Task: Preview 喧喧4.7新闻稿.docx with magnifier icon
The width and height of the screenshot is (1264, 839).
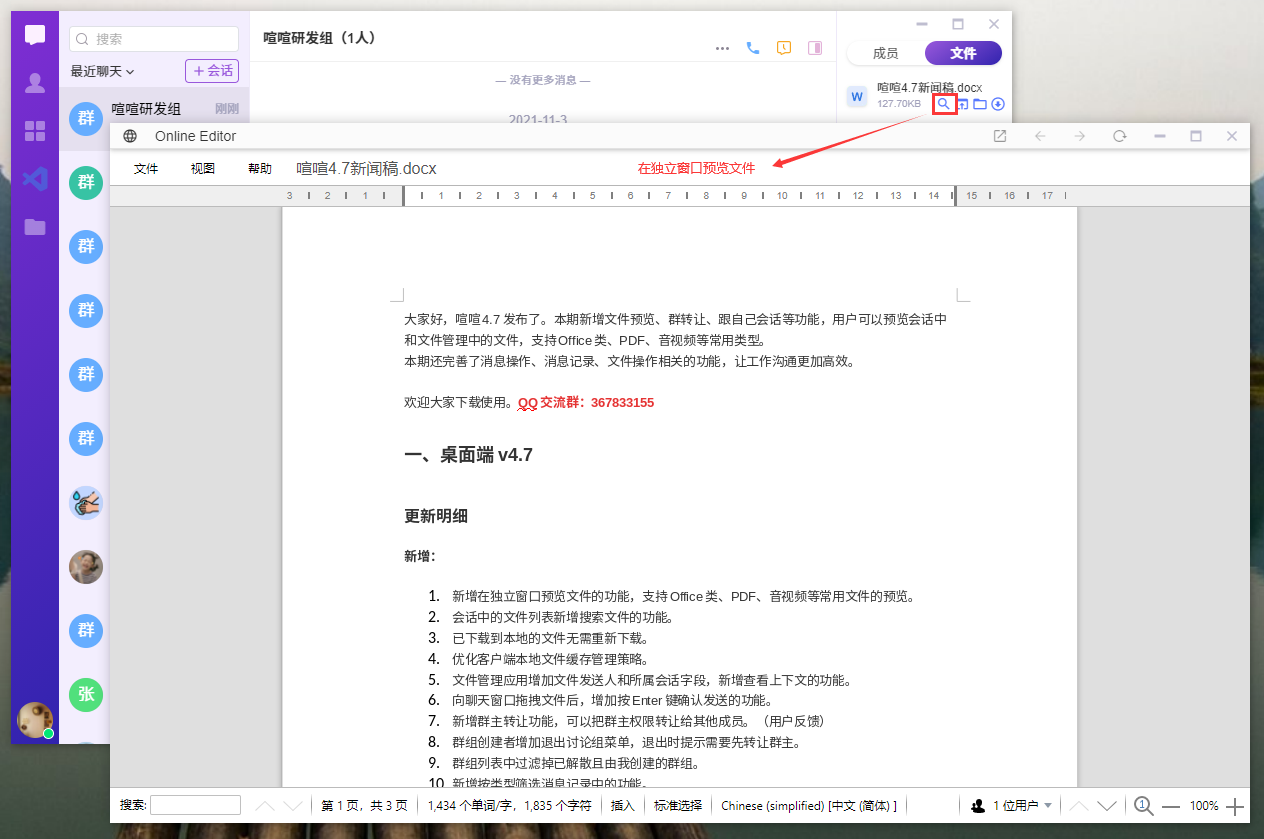Action: pos(944,104)
